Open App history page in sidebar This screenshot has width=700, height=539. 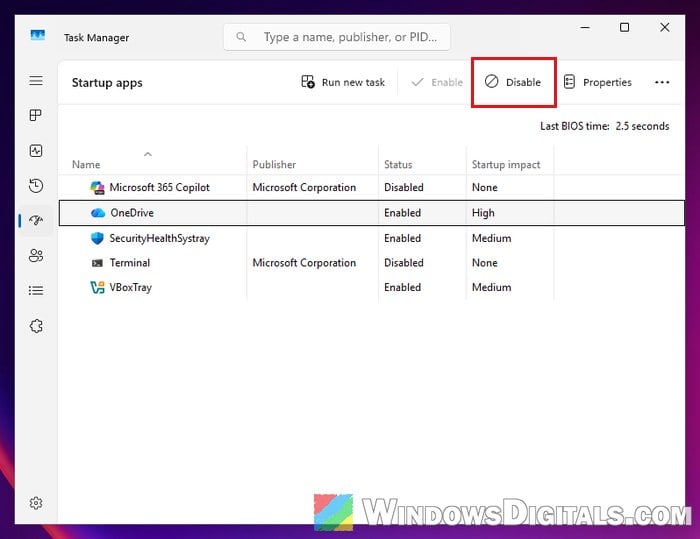pos(36,186)
